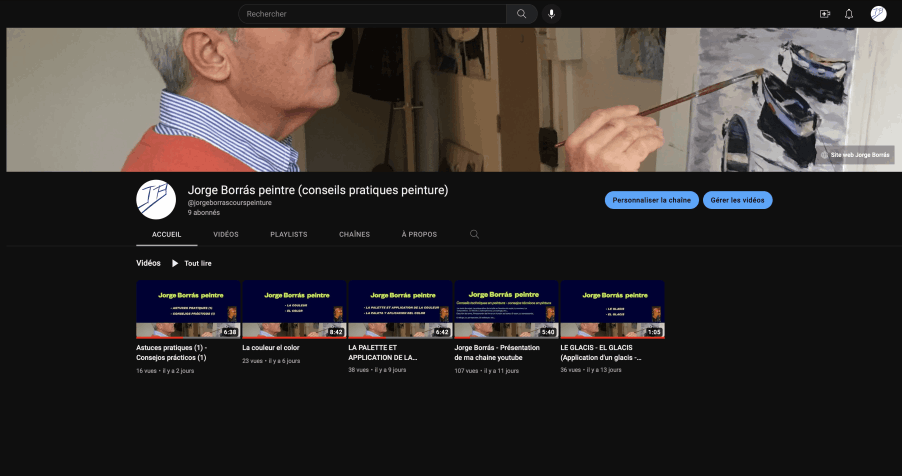Open account avatar menu in top bar
The height and width of the screenshot is (476, 902).
878,14
